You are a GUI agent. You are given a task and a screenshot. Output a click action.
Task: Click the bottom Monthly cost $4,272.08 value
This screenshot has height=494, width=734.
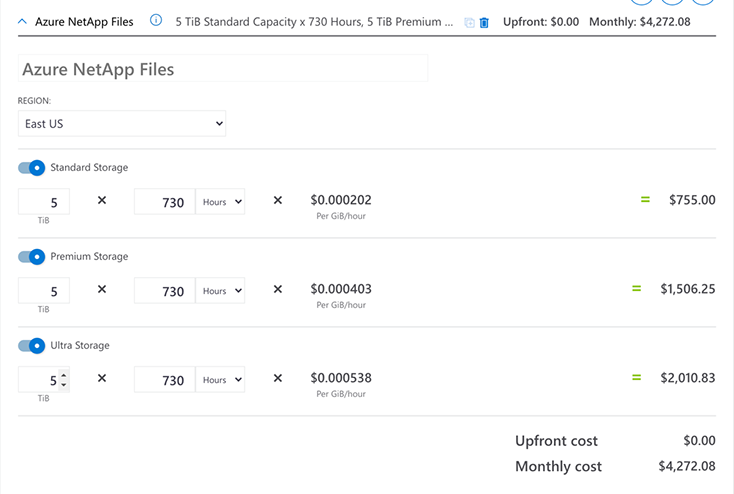click(x=687, y=466)
